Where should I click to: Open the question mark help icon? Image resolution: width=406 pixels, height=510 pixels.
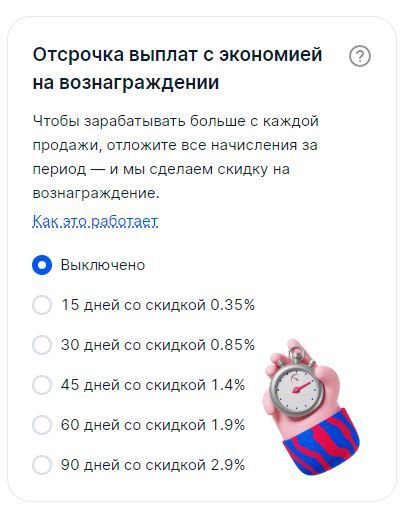click(x=360, y=56)
